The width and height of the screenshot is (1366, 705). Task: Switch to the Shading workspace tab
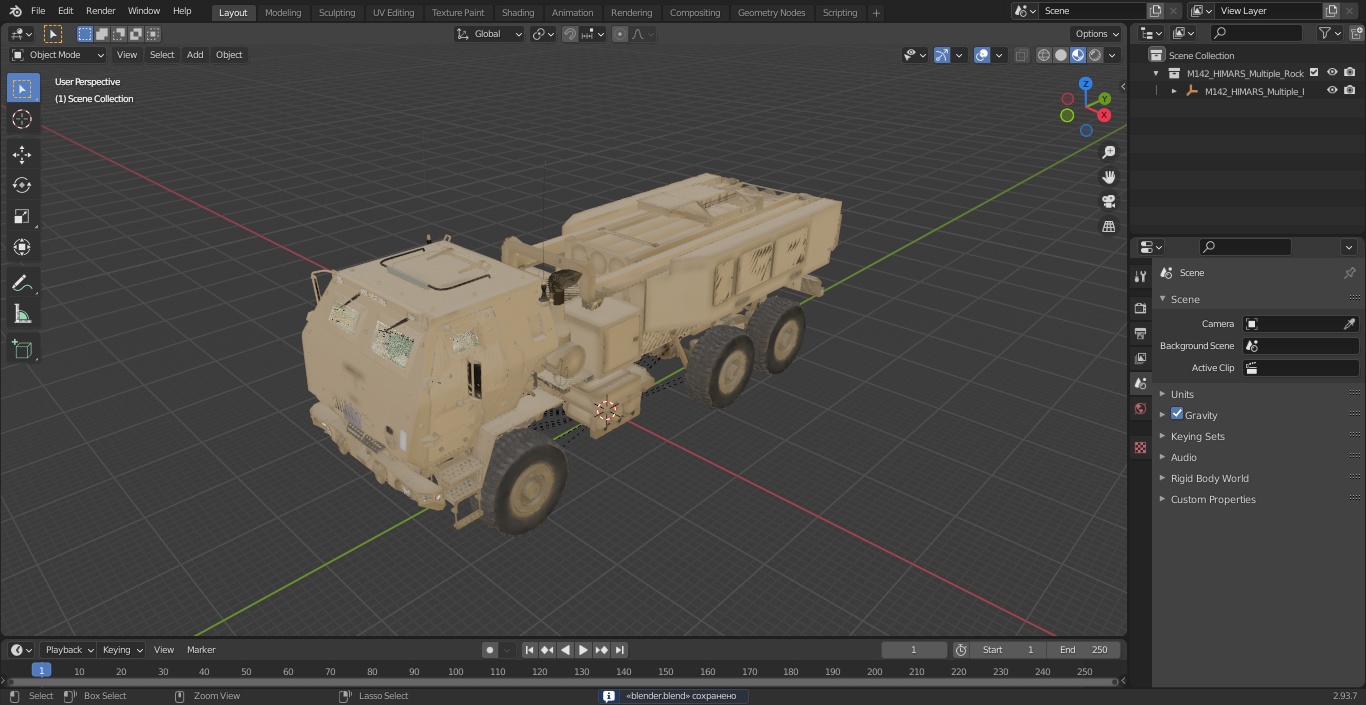(518, 13)
